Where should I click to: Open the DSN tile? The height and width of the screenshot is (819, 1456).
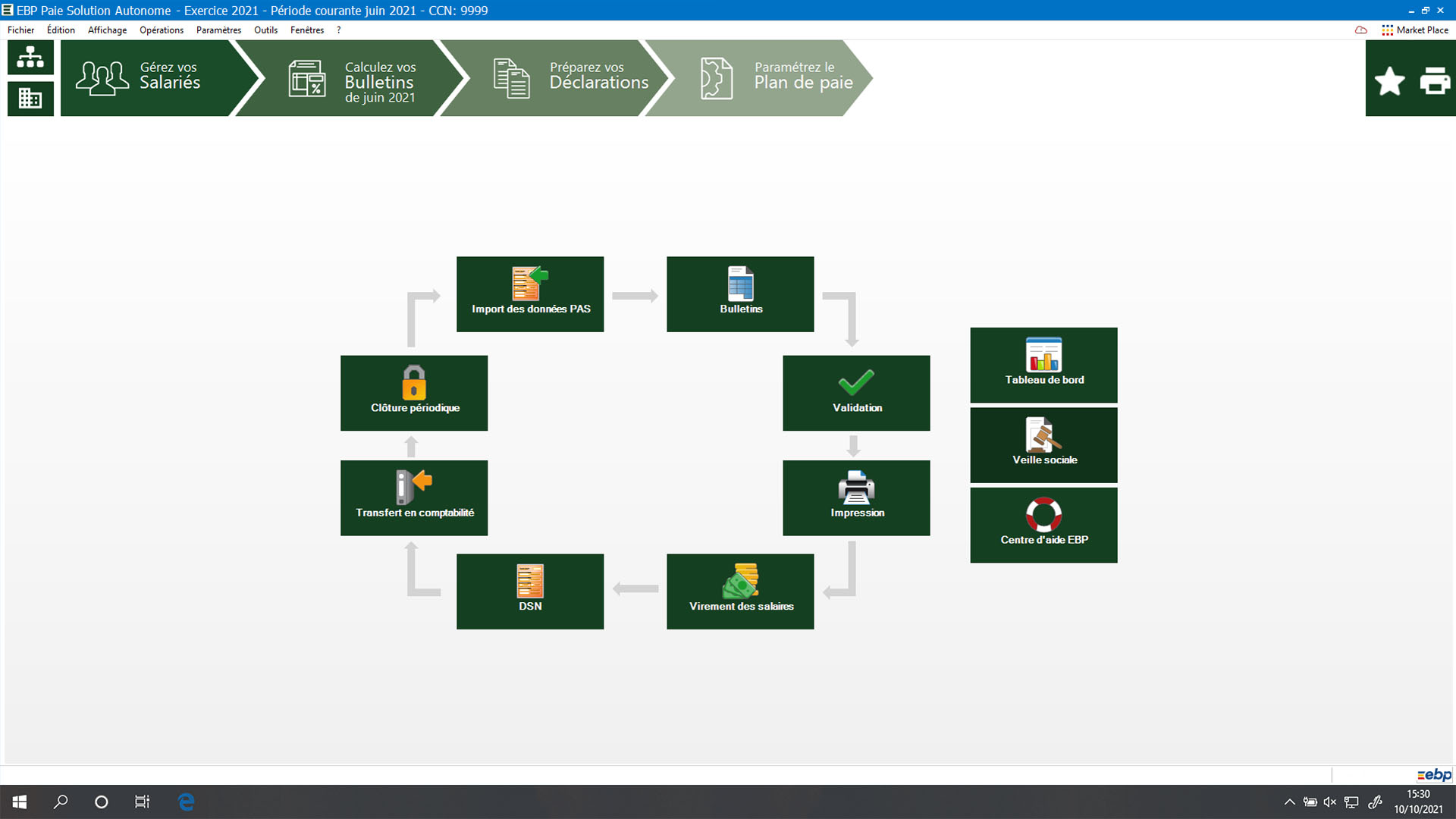[530, 591]
